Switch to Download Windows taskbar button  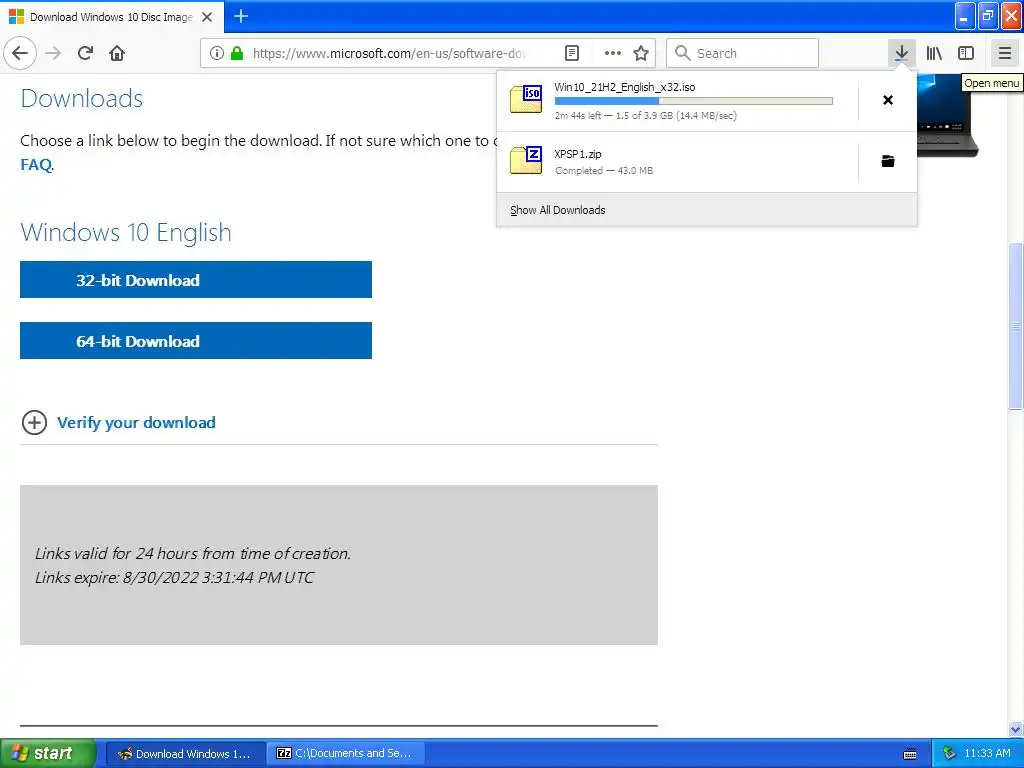(185, 753)
